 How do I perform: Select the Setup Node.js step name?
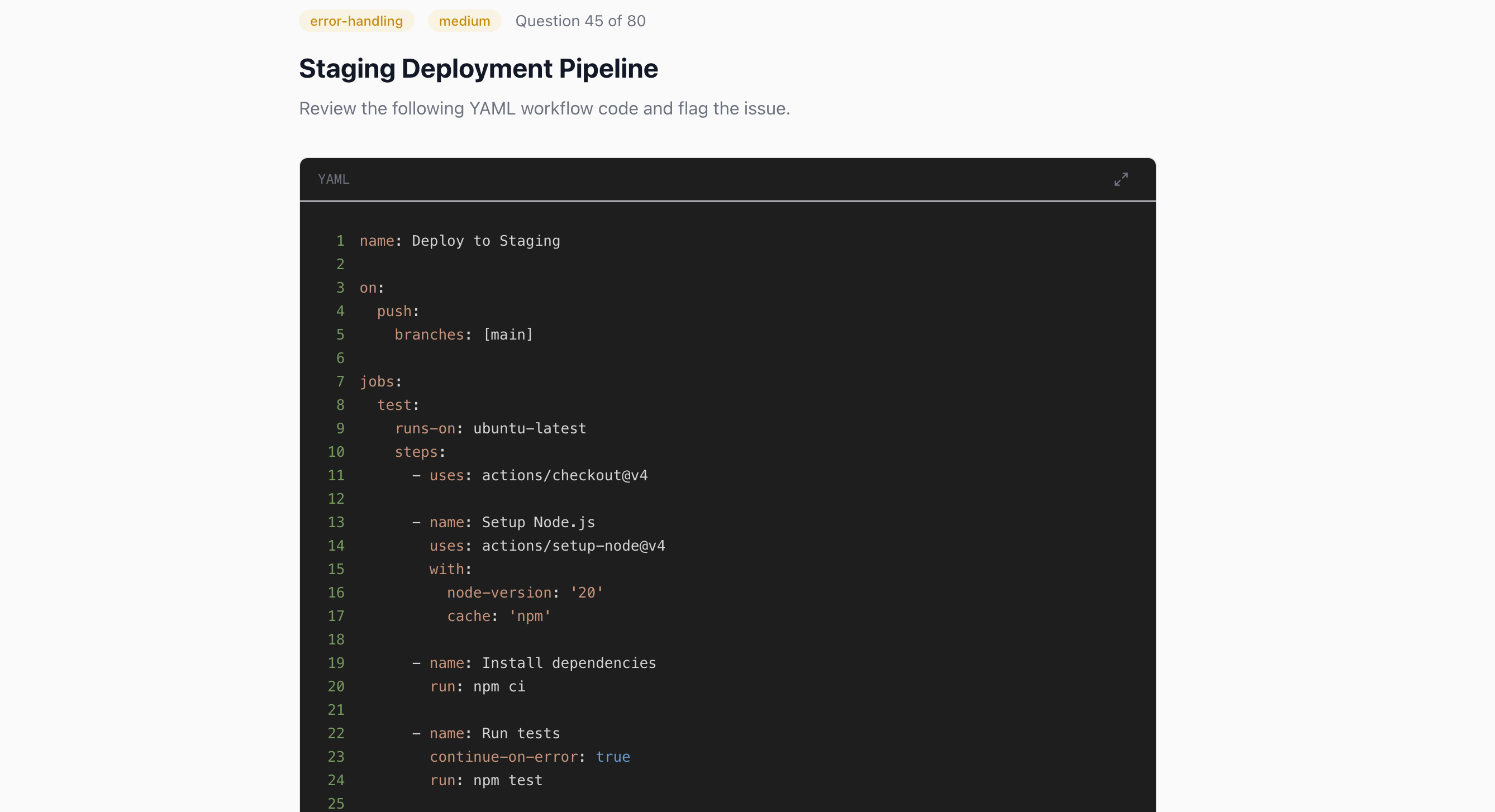(537, 522)
